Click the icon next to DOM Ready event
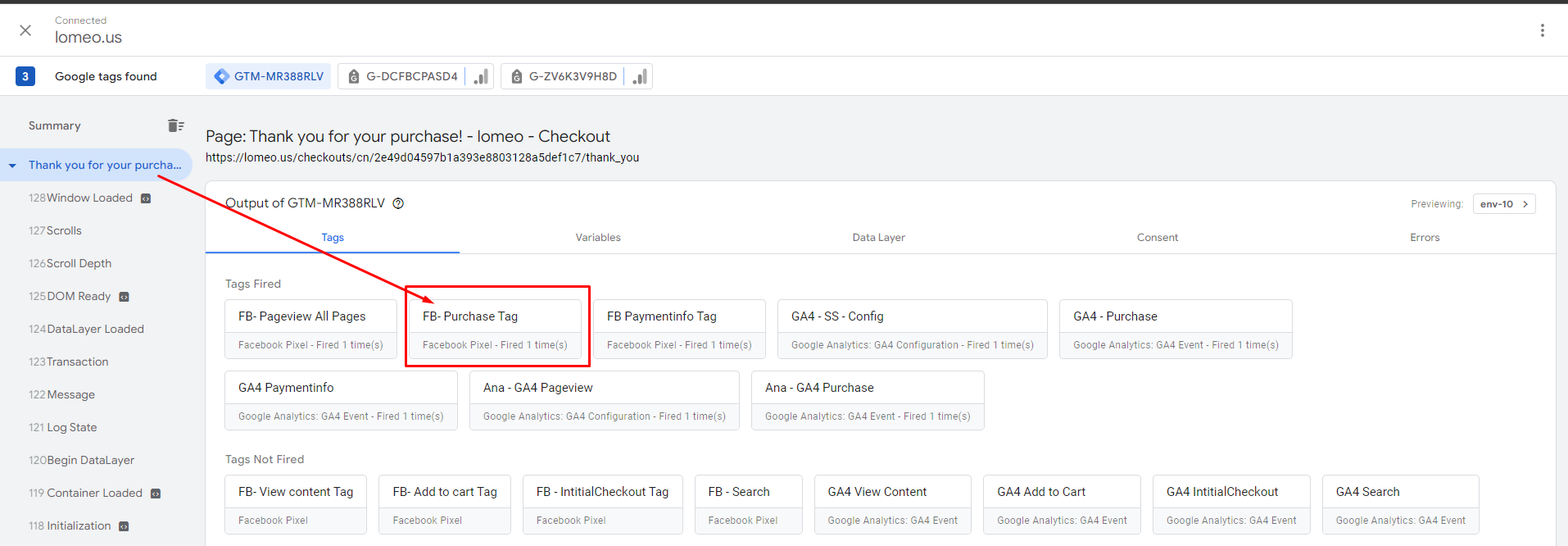This screenshot has width=1568, height=546. pyautogui.click(x=124, y=297)
